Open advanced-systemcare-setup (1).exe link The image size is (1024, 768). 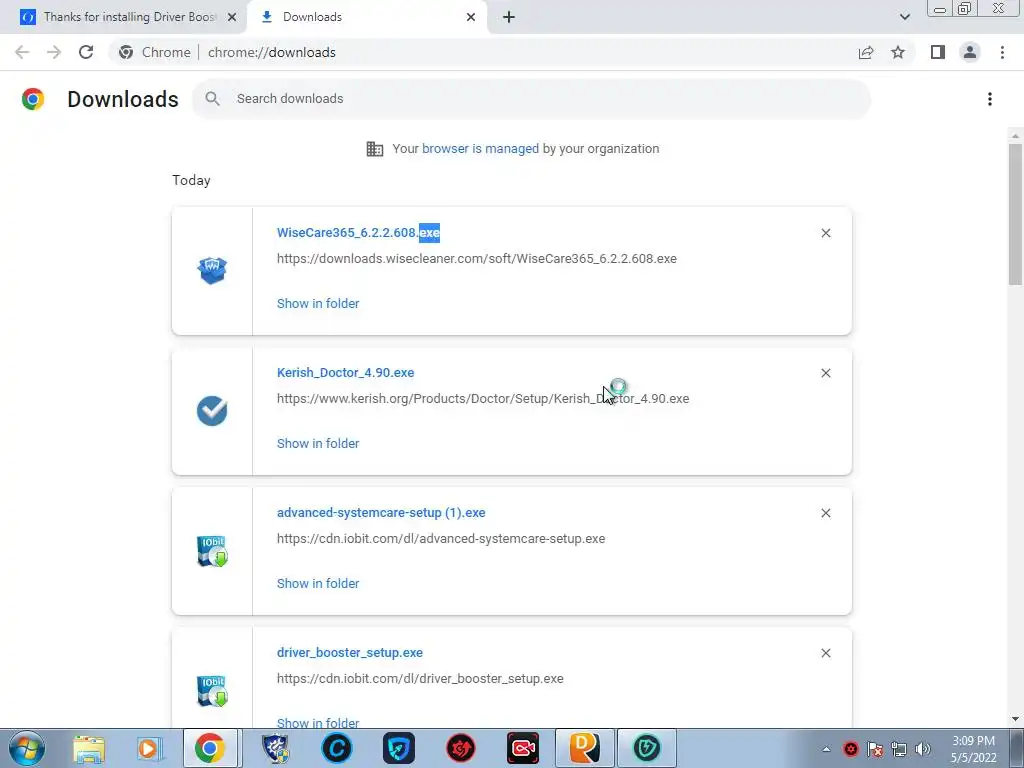click(381, 513)
